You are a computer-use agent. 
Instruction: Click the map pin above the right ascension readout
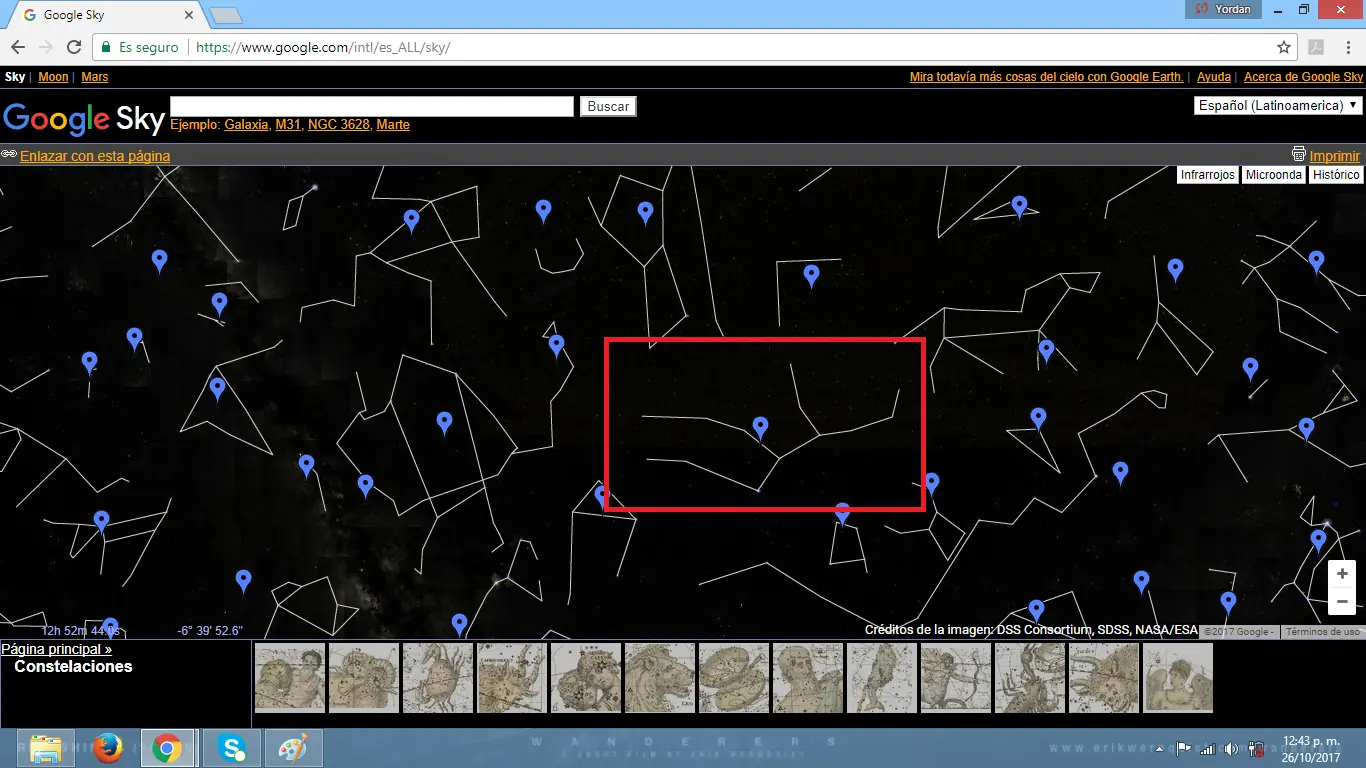click(x=110, y=628)
